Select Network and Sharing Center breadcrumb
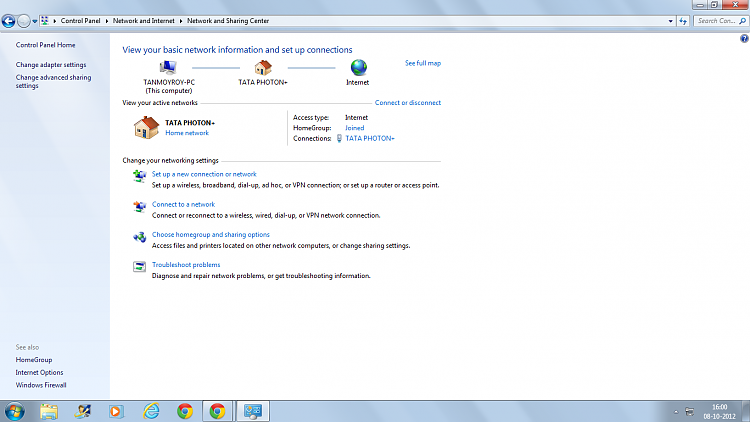The image size is (750, 422). tap(228, 21)
